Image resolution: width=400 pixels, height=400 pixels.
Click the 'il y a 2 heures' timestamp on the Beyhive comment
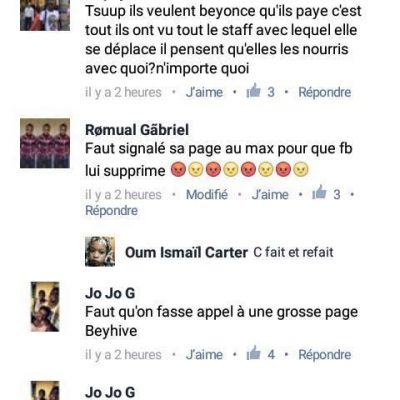(123, 355)
